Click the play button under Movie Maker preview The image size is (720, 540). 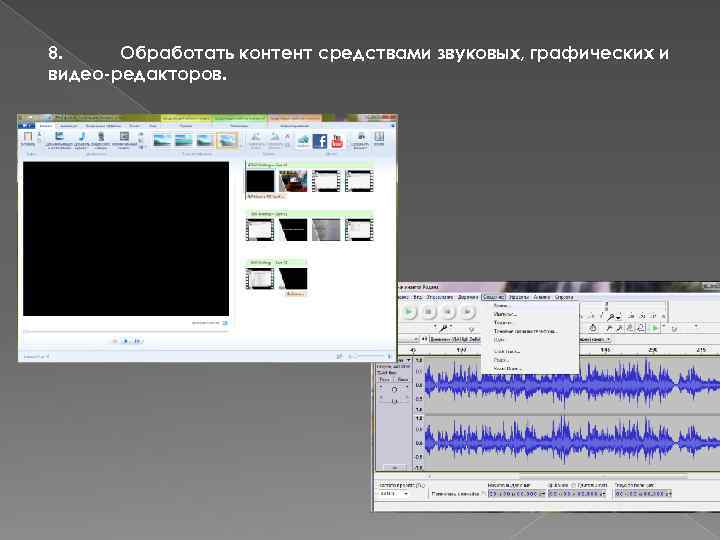tap(125, 341)
